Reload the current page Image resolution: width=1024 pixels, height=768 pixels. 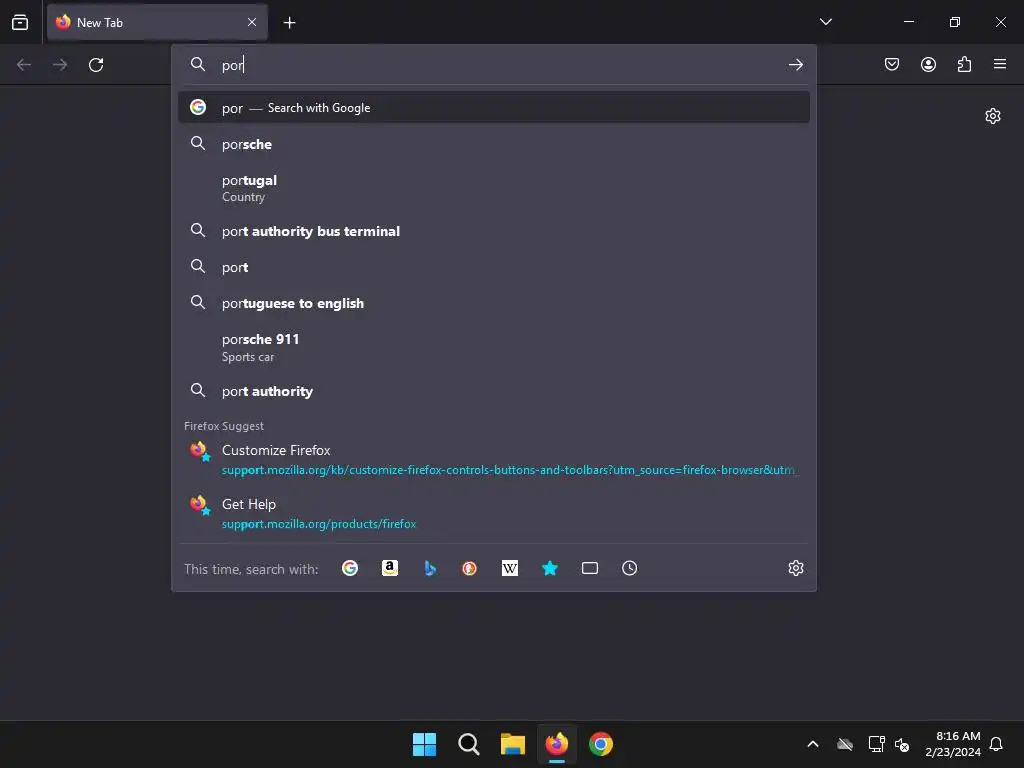[x=96, y=65]
